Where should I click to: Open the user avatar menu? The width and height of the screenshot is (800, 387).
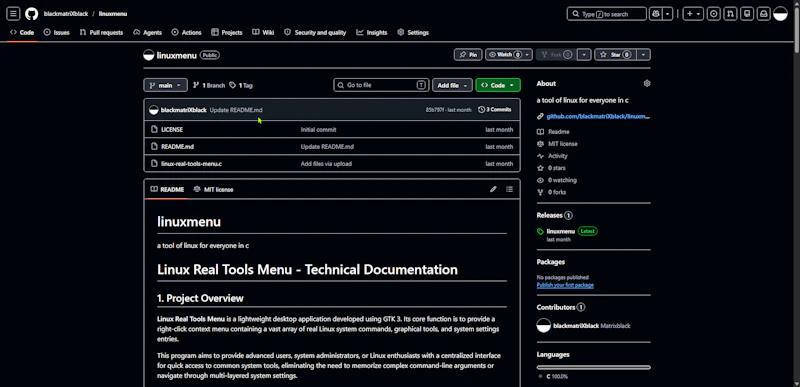tap(781, 14)
